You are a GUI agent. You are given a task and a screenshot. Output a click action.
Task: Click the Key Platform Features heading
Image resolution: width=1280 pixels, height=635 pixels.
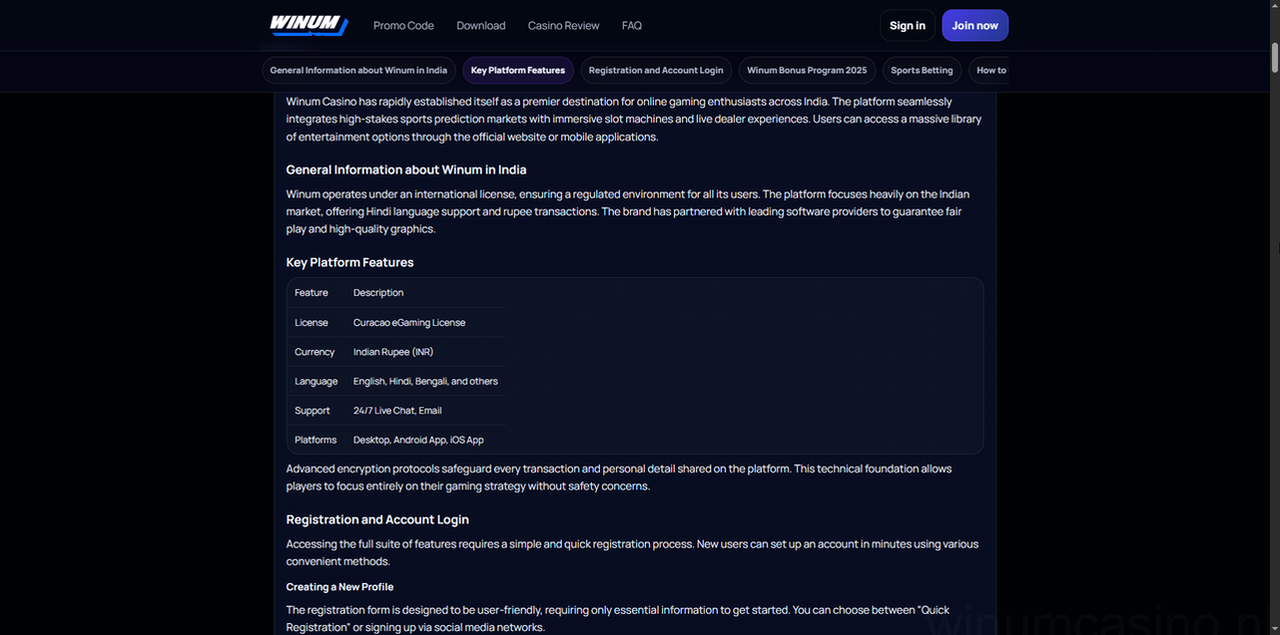click(x=350, y=262)
